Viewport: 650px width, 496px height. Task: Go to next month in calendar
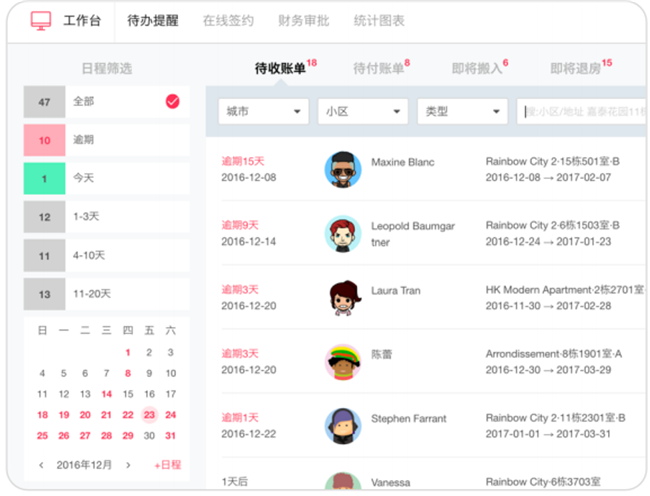coord(128,465)
